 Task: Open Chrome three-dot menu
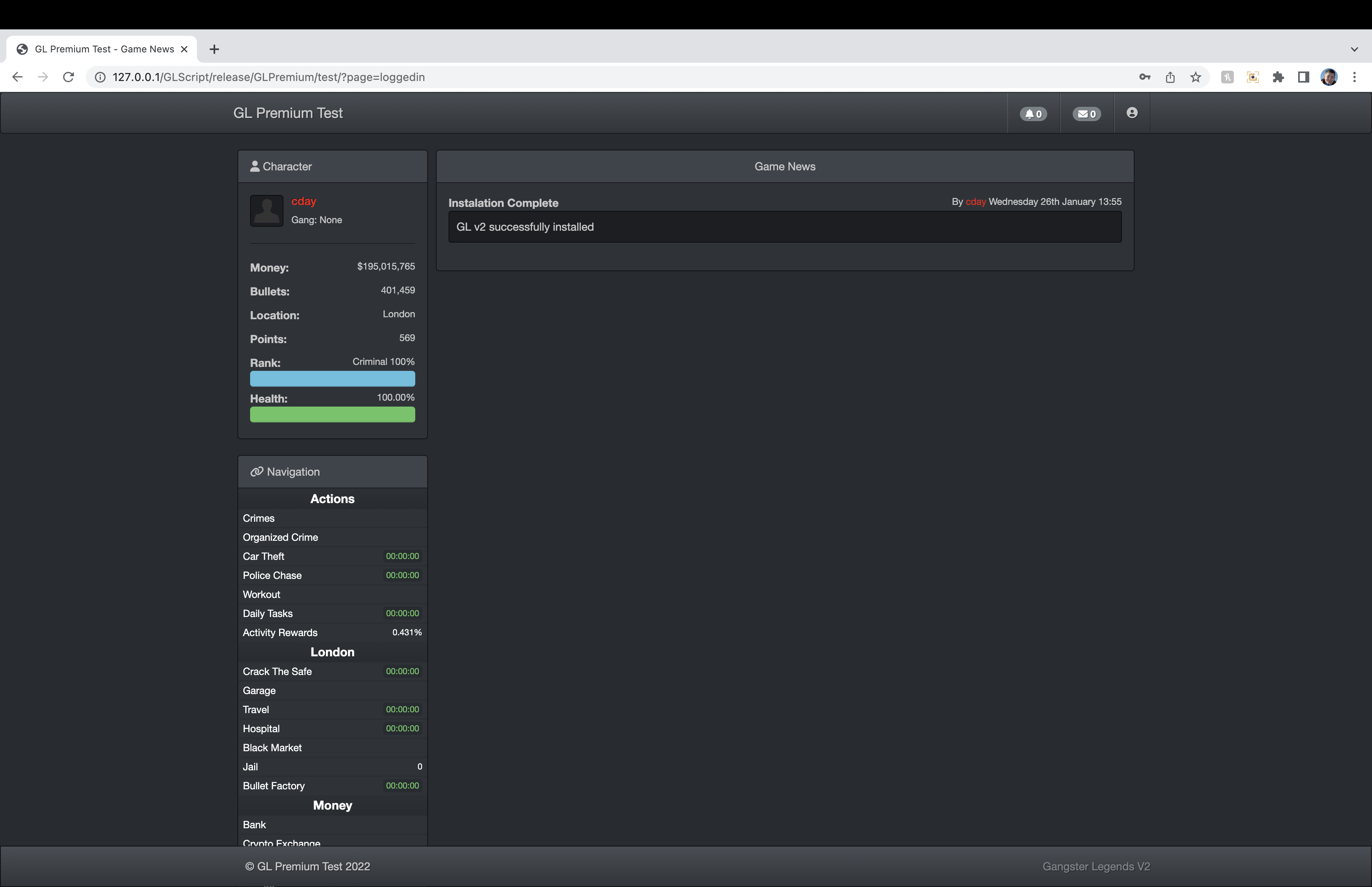[x=1354, y=77]
